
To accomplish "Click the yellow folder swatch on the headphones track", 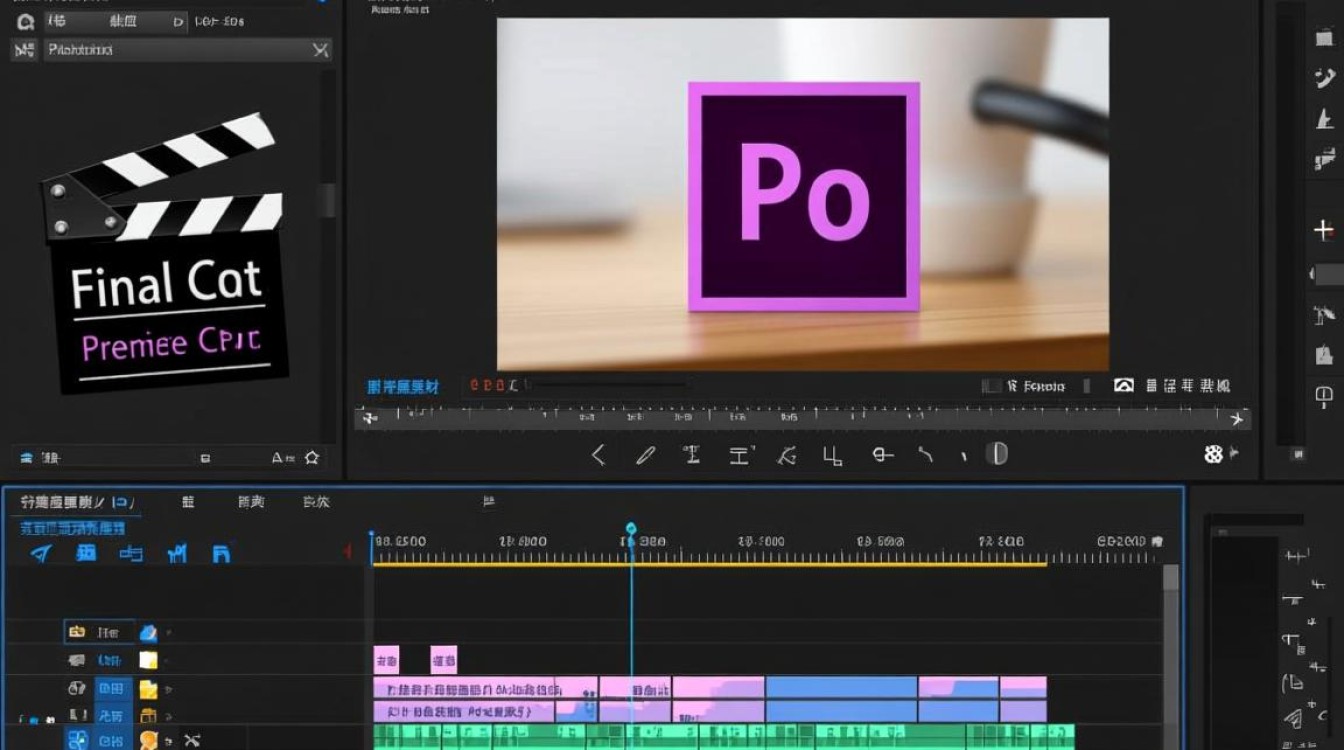I will coord(148,688).
